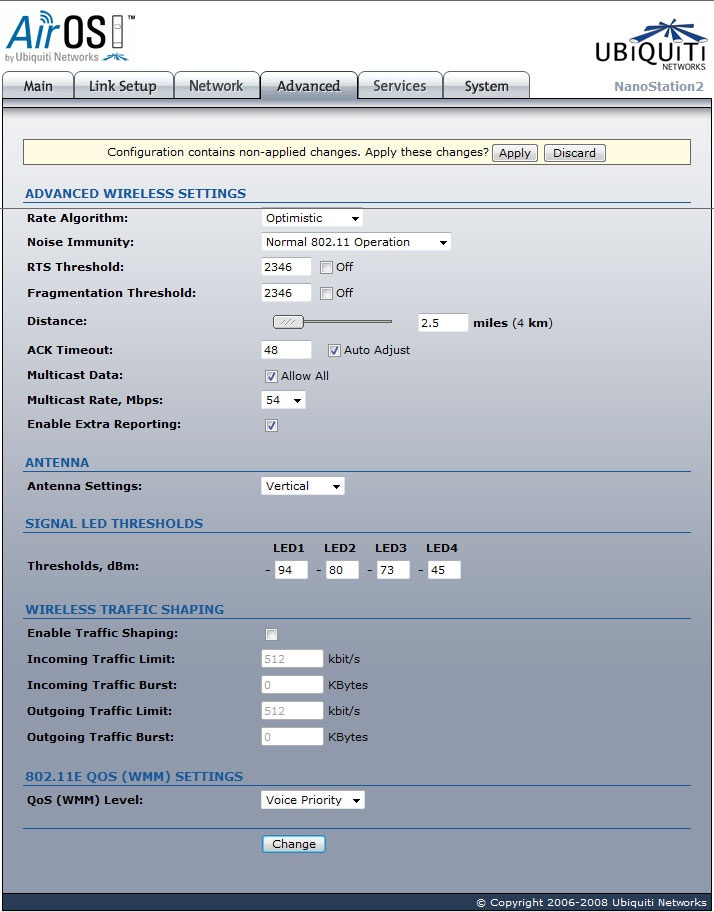Click the Distance slider handle
This screenshot has width=714, height=912.
click(288, 322)
